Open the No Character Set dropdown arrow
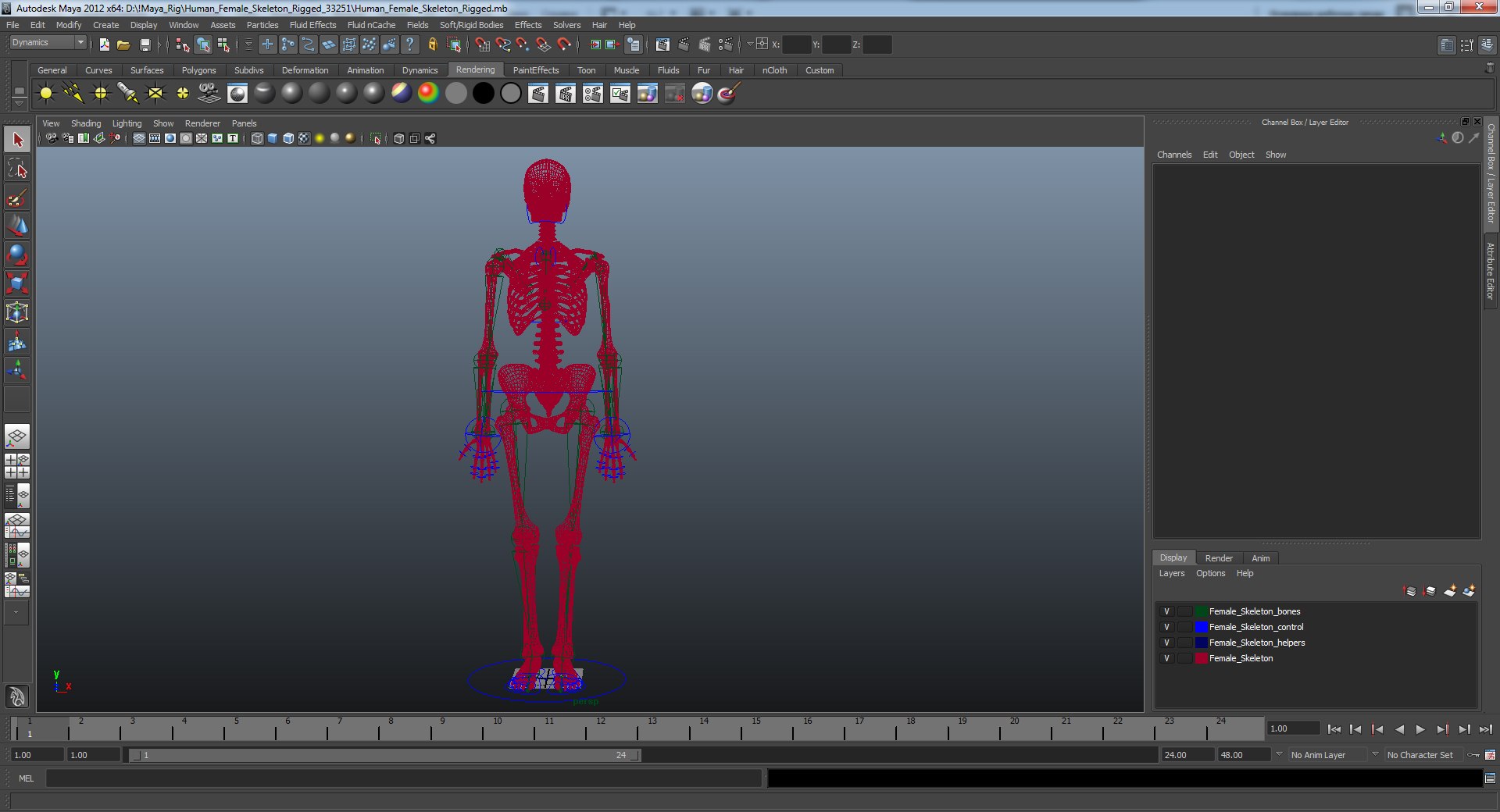 1375,754
